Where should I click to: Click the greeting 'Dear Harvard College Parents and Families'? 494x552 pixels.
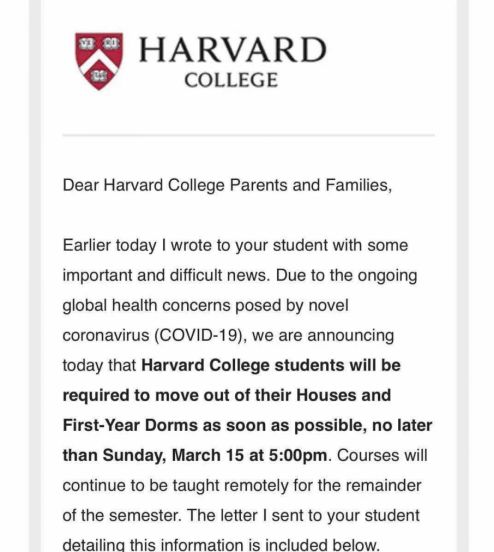(227, 186)
